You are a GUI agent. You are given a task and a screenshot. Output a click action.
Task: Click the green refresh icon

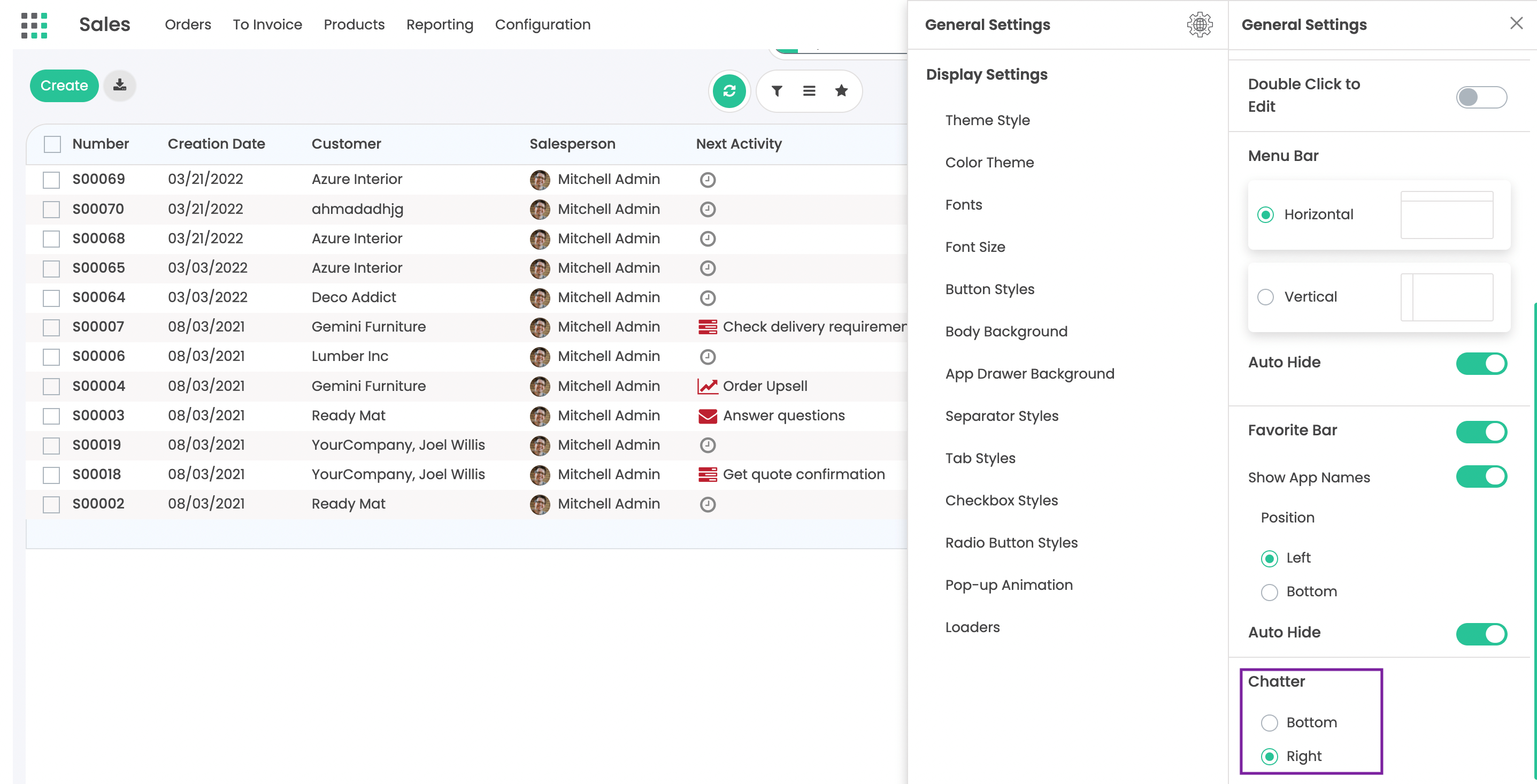(728, 91)
